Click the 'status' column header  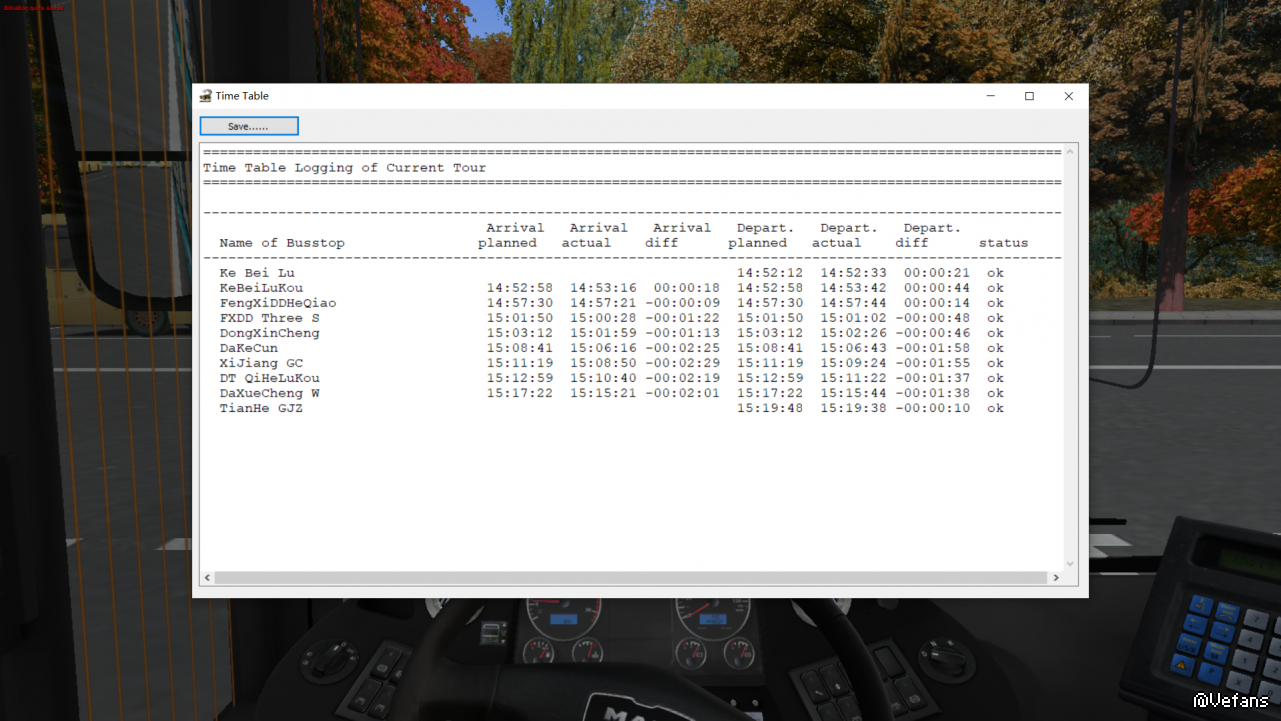coord(1004,243)
